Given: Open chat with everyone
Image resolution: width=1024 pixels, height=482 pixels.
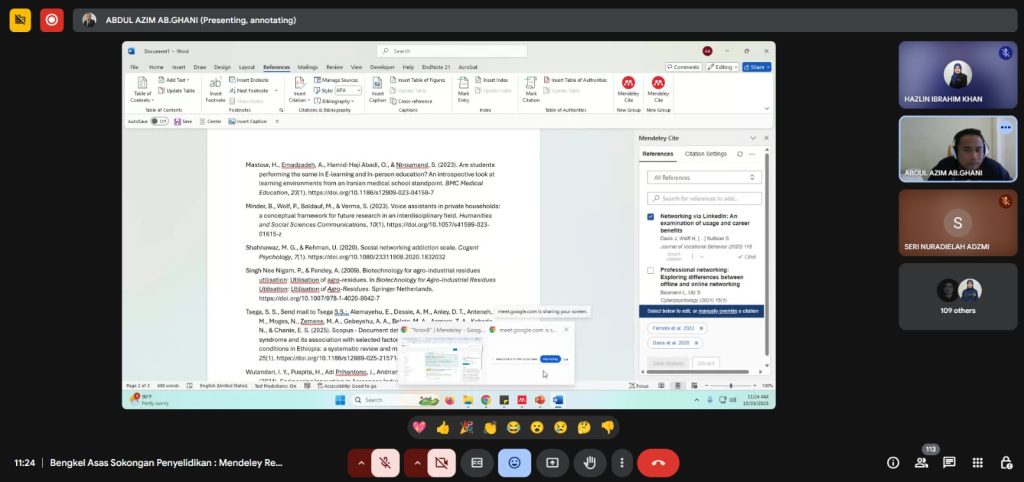Looking at the screenshot, I should point(950,463).
